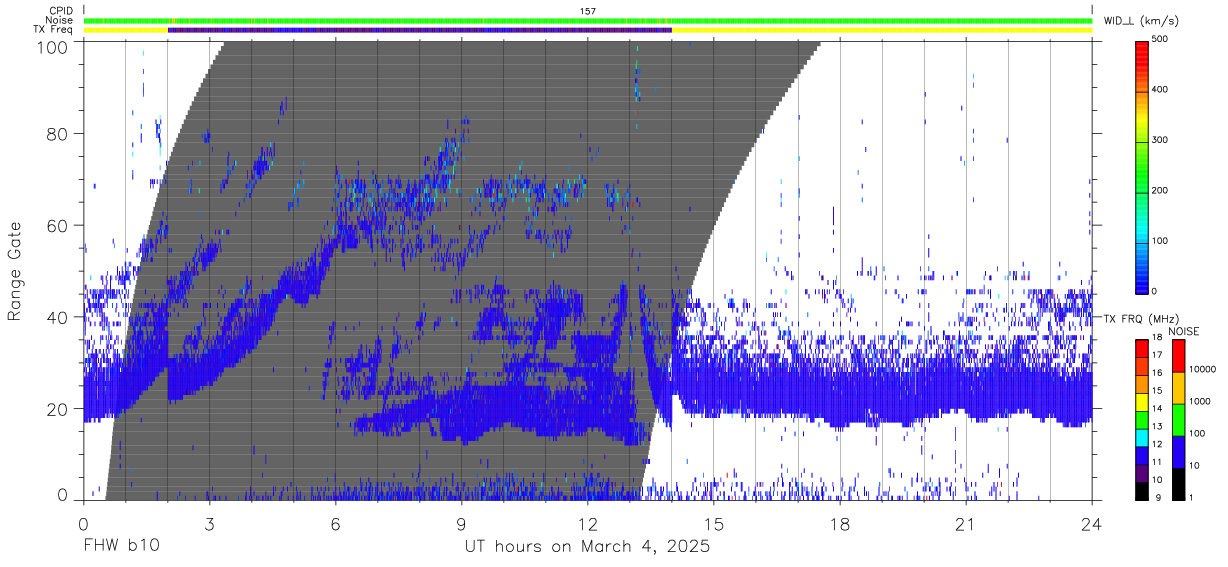Image resolution: width=1228 pixels, height=567 pixels.
Task: Click the WID⊥ (km/s) colorbar title
Action: pos(1144,20)
